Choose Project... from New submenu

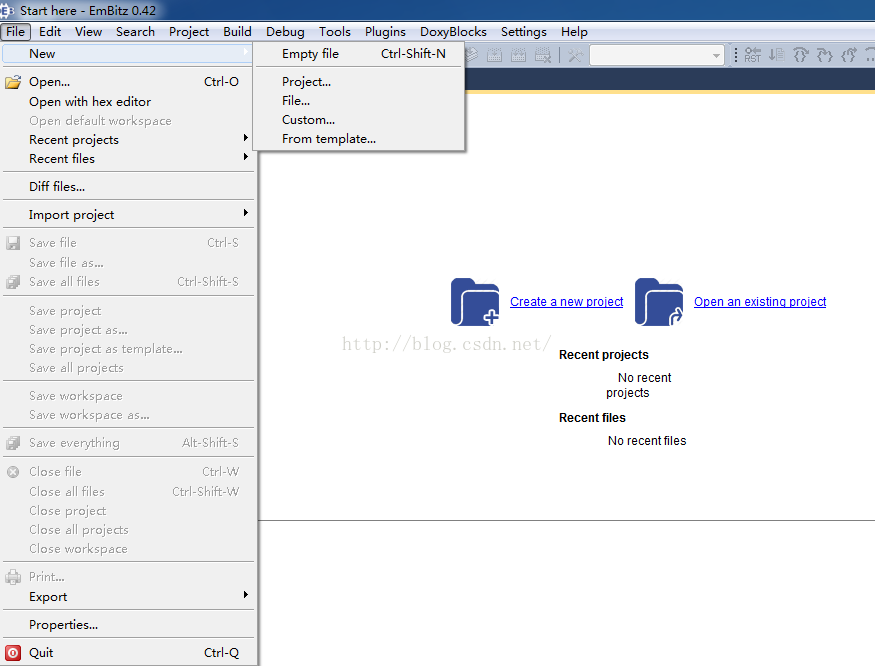coord(359,82)
